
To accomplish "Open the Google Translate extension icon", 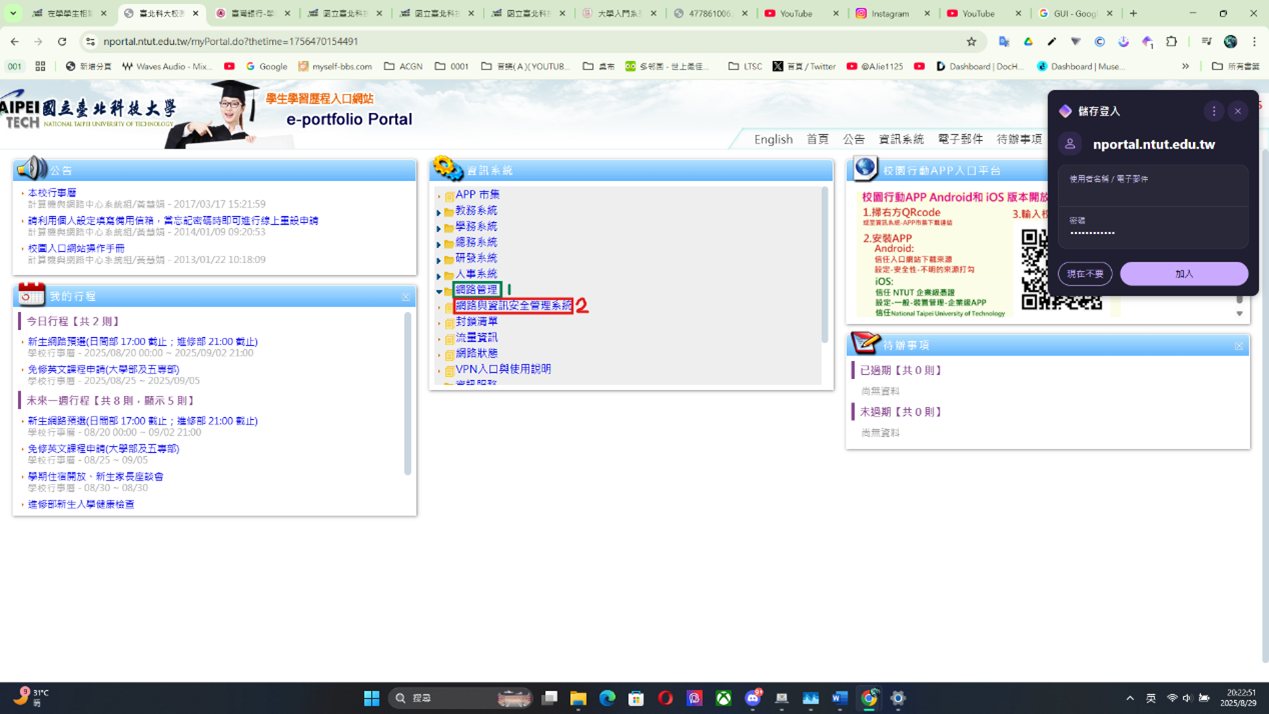I will (x=1004, y=42).
